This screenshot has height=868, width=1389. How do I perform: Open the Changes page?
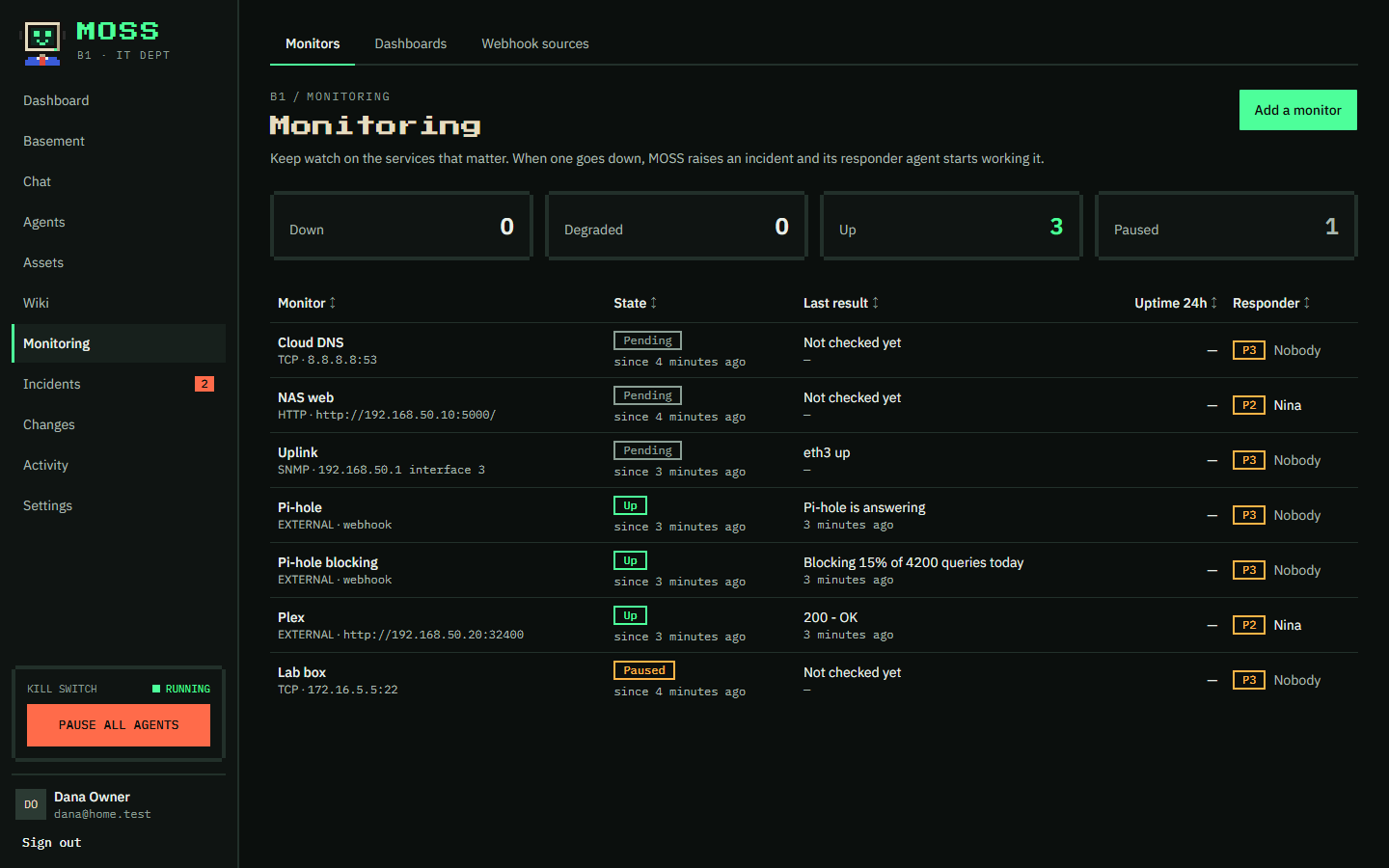[x=119, y=424]
